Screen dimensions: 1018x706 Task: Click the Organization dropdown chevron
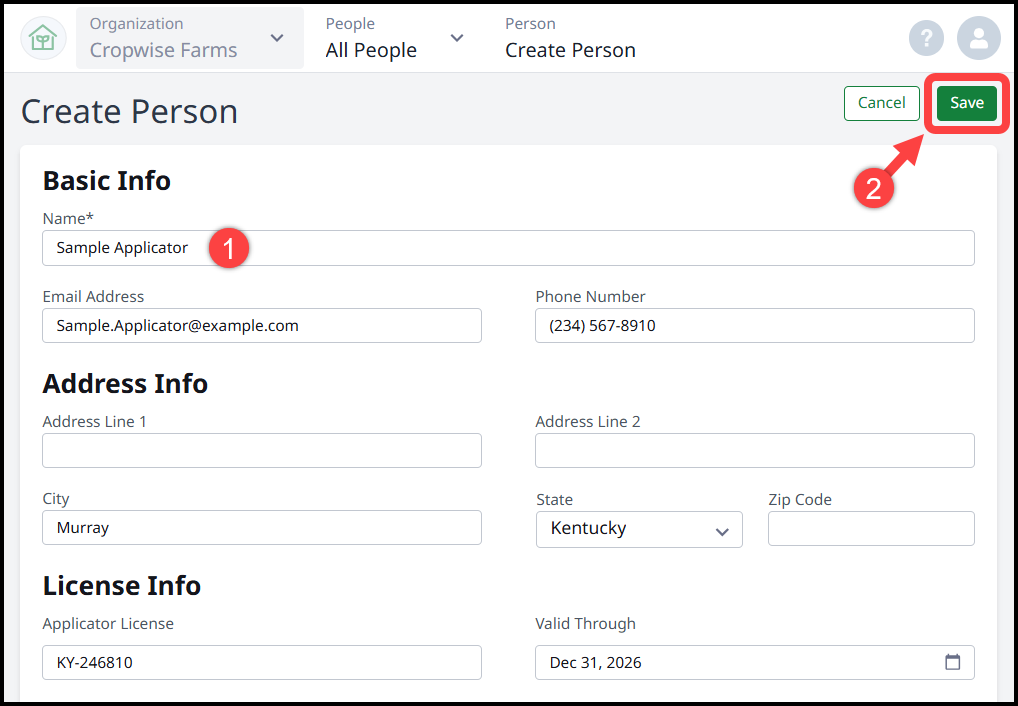pos(276,38)
